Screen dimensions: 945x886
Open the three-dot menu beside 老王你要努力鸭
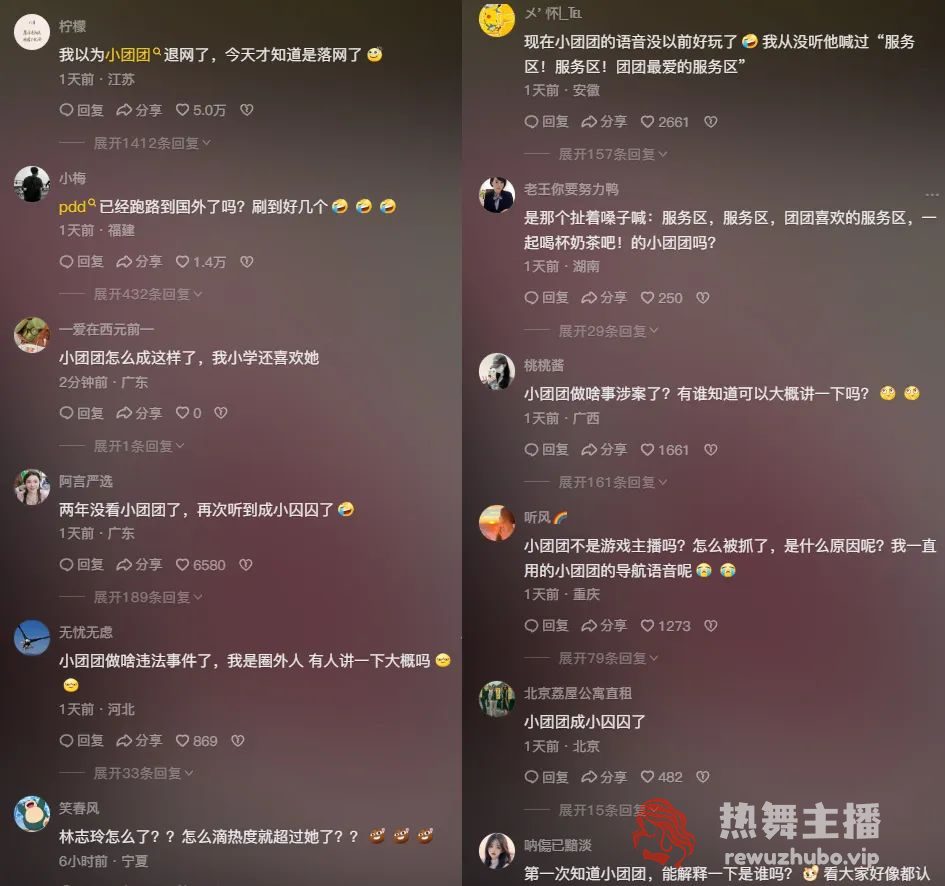(932, 195)
